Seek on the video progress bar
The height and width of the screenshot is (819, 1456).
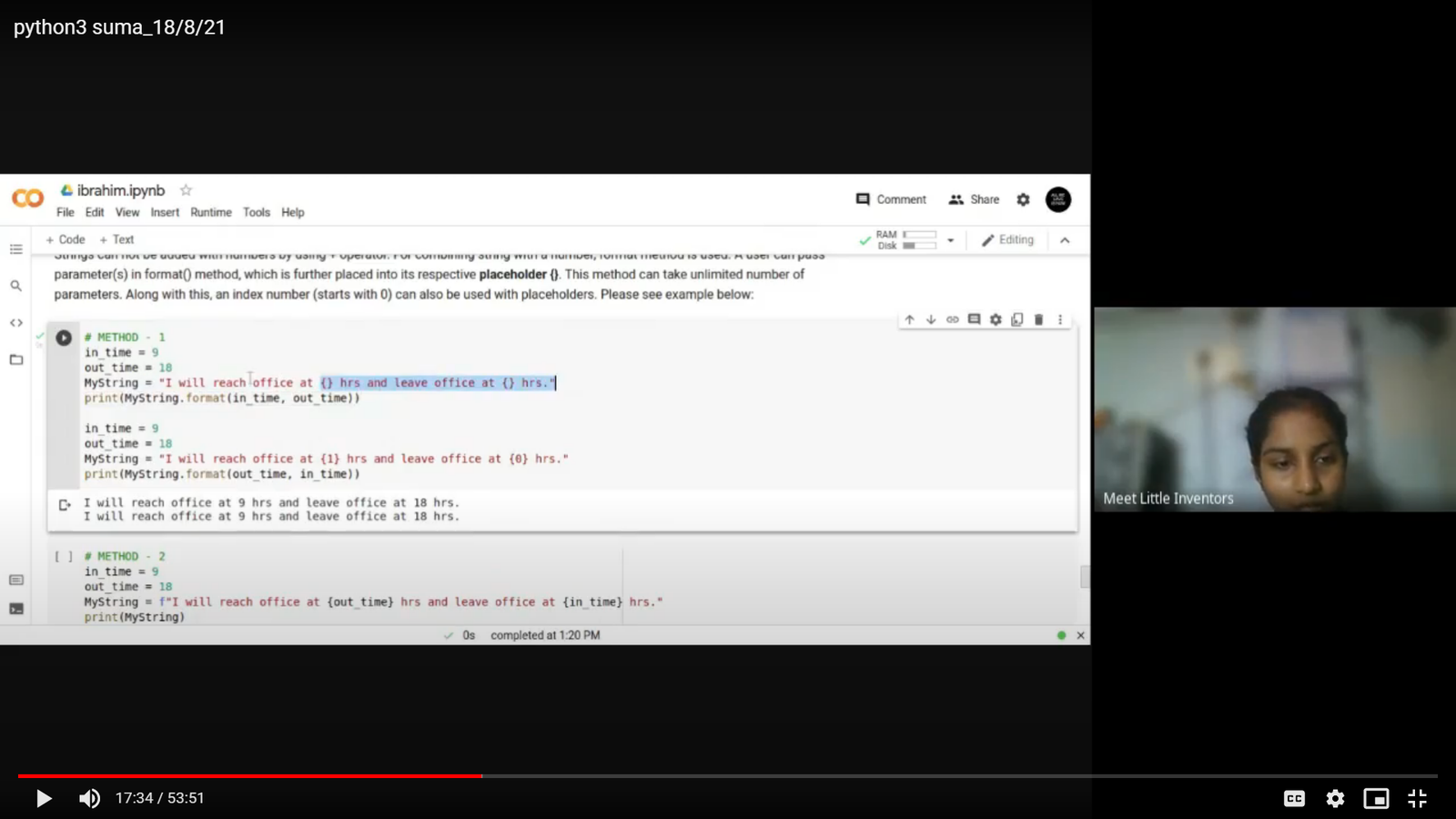[728, 776]
